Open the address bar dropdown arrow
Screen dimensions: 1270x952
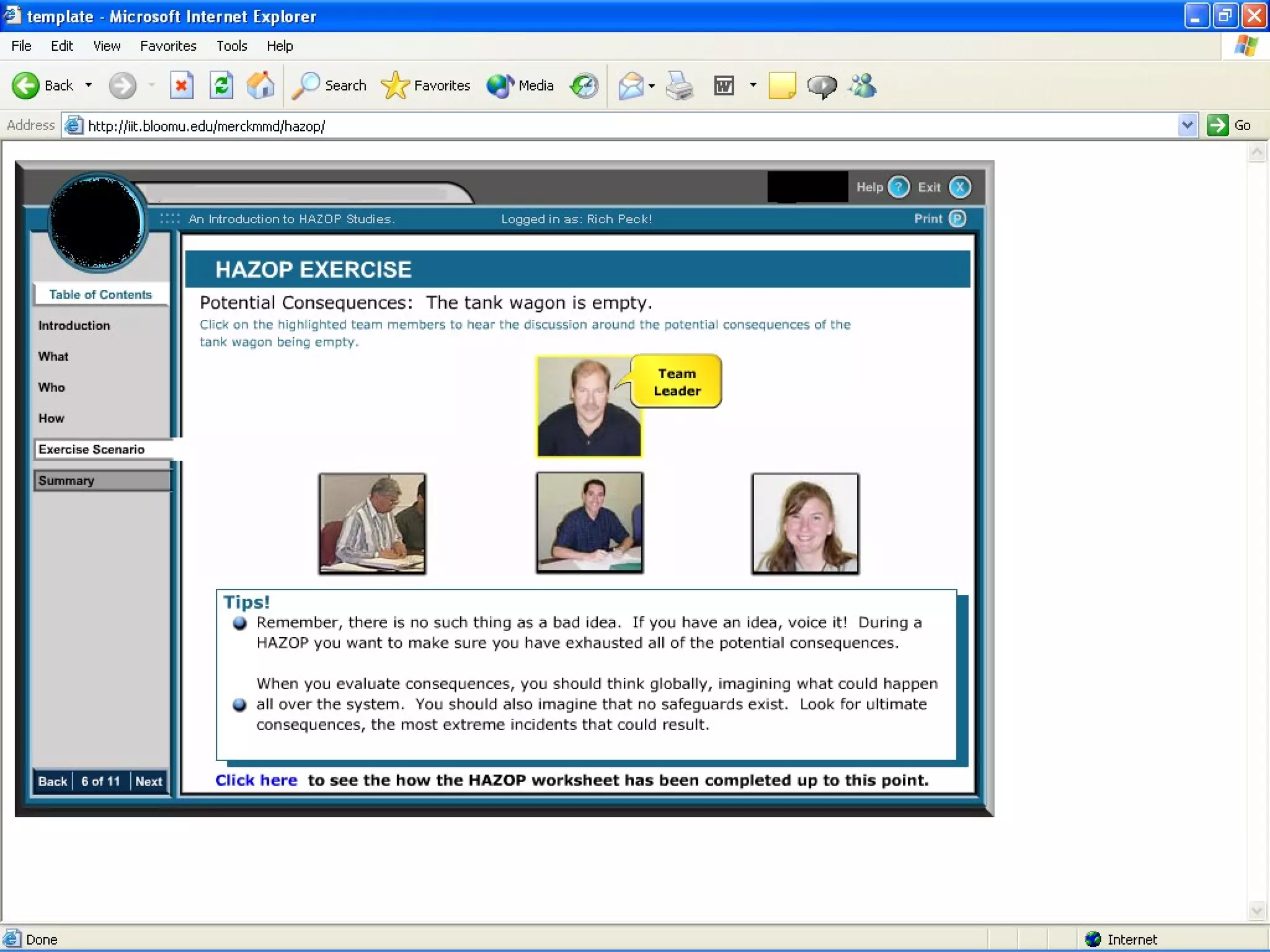click(1187, 125)
